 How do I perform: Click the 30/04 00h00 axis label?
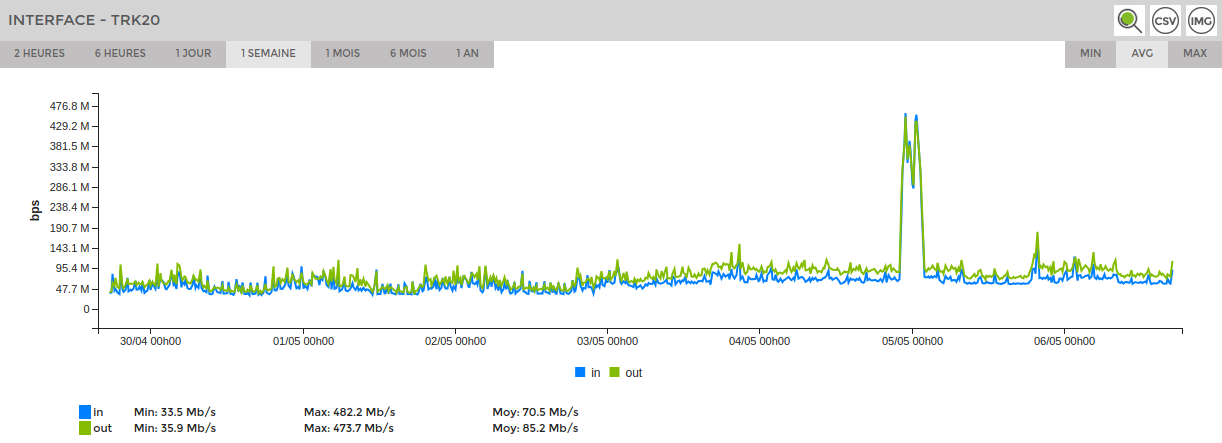pyautogui.click(x=150, y=341)
